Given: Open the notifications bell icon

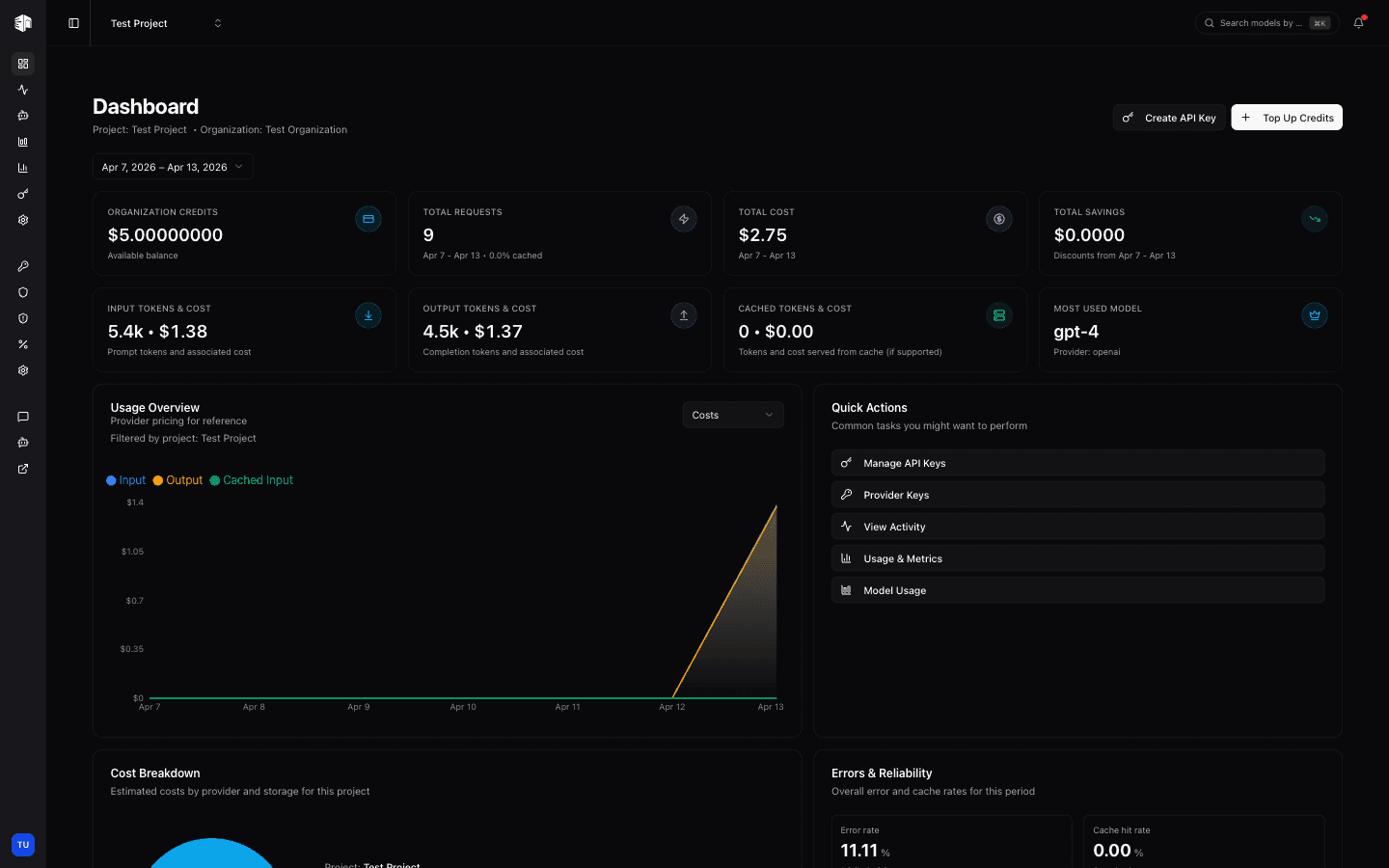Looking at the screenshot, I should (x=1358, y=23).
